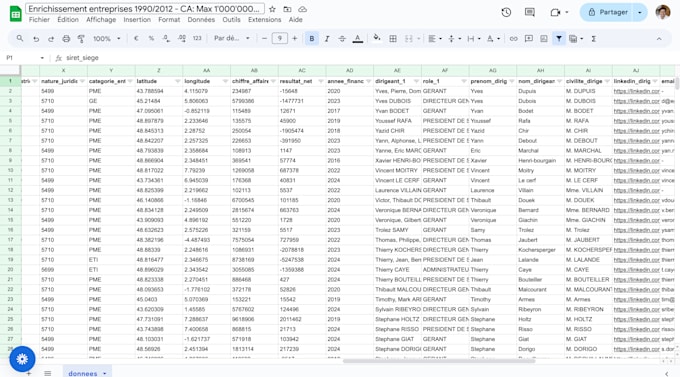Open all sheets list icon
Image resolution: width=680 pixels, height=377 pixels.
48,373
